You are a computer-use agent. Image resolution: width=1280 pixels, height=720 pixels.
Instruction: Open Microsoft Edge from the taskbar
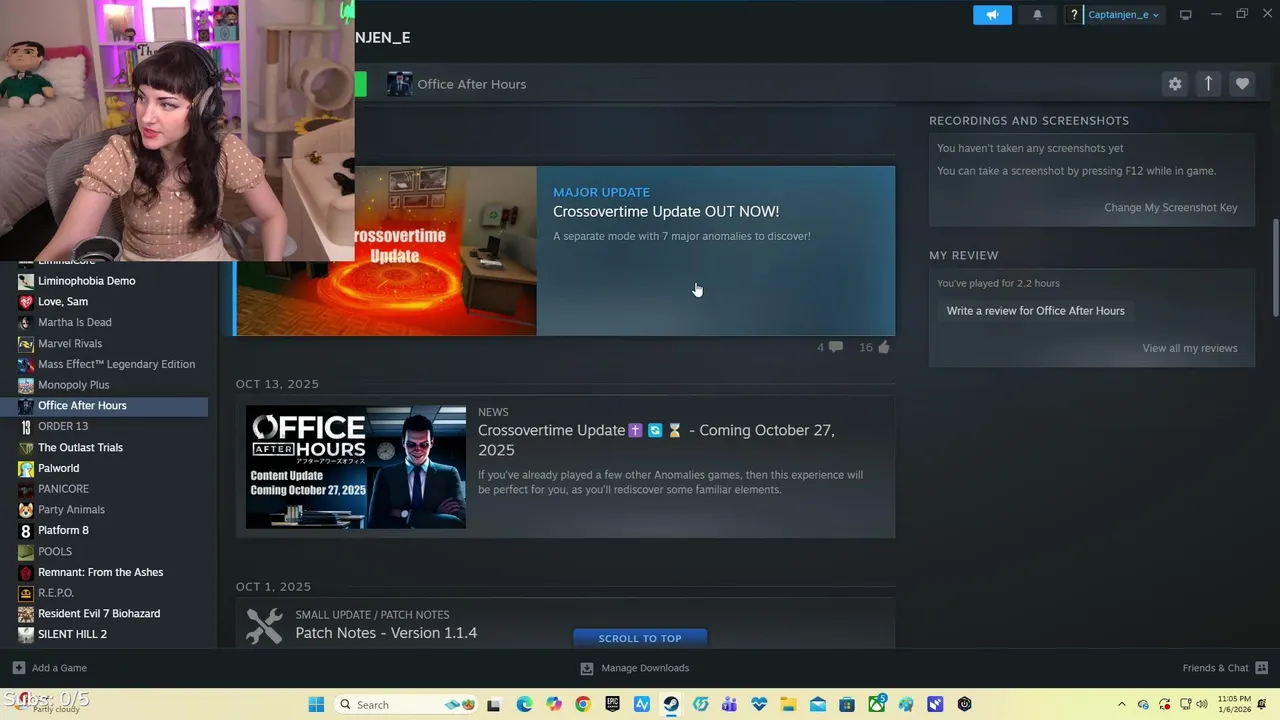click(x=524, y=704)
